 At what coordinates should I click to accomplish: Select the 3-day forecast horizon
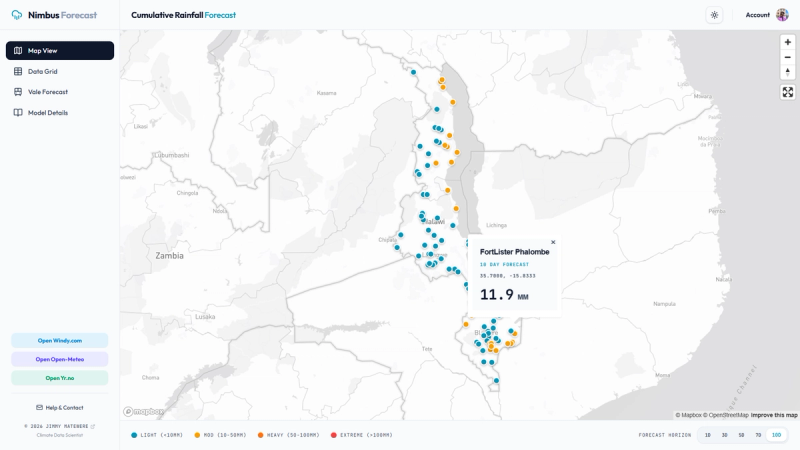724,435
